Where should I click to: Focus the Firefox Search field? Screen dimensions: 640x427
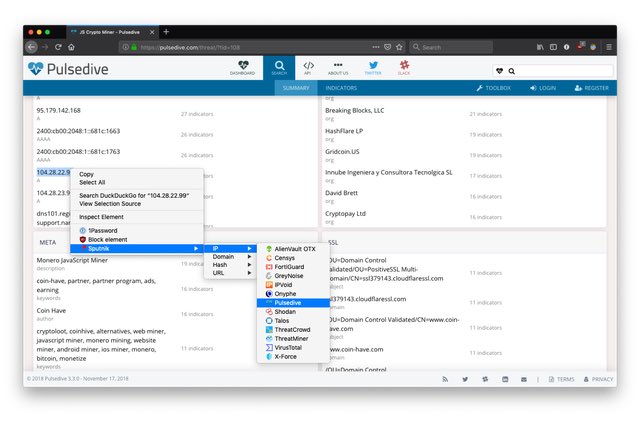click(x=451, y=47)
